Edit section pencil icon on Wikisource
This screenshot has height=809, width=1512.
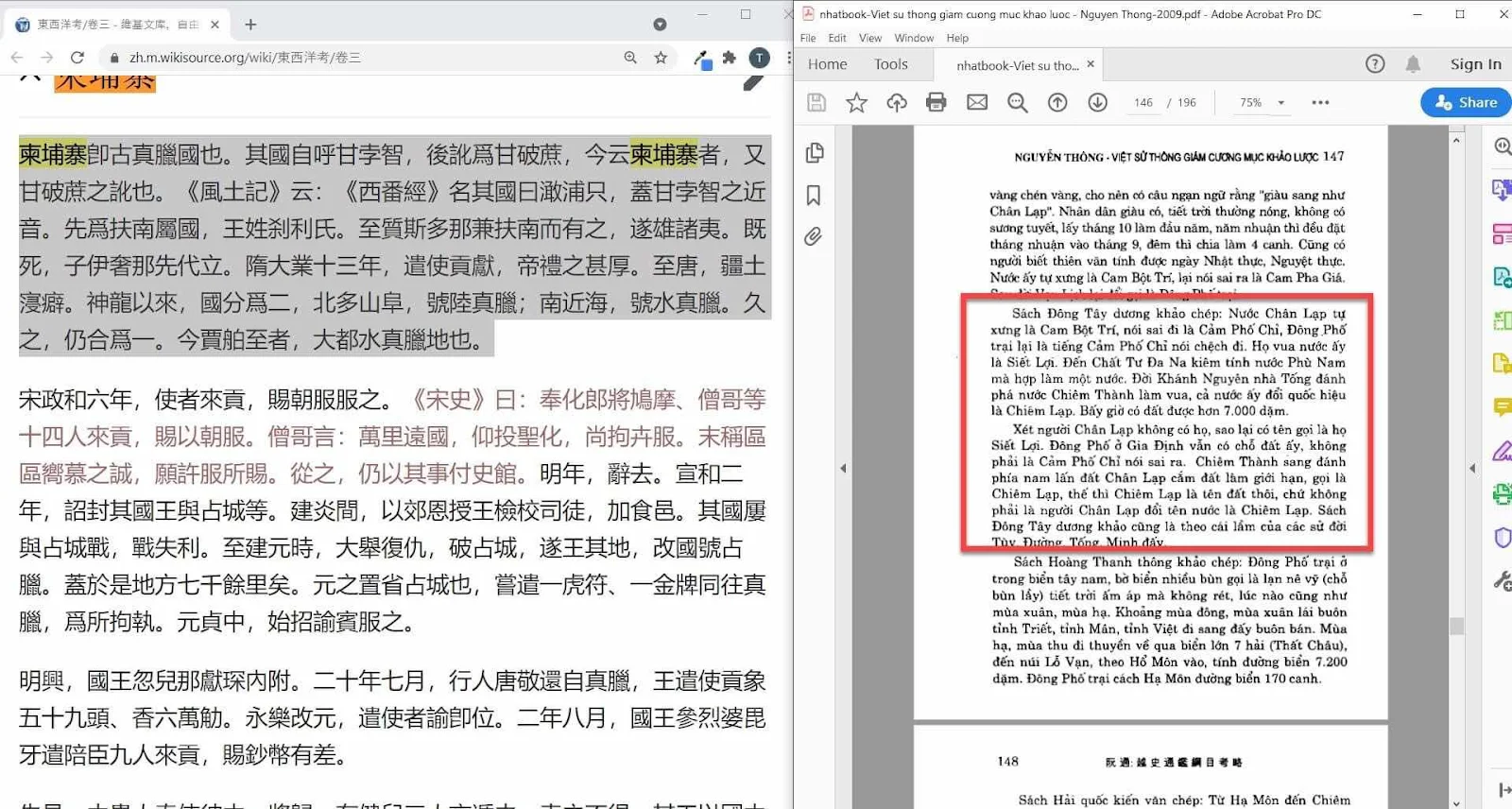point(753,81)
